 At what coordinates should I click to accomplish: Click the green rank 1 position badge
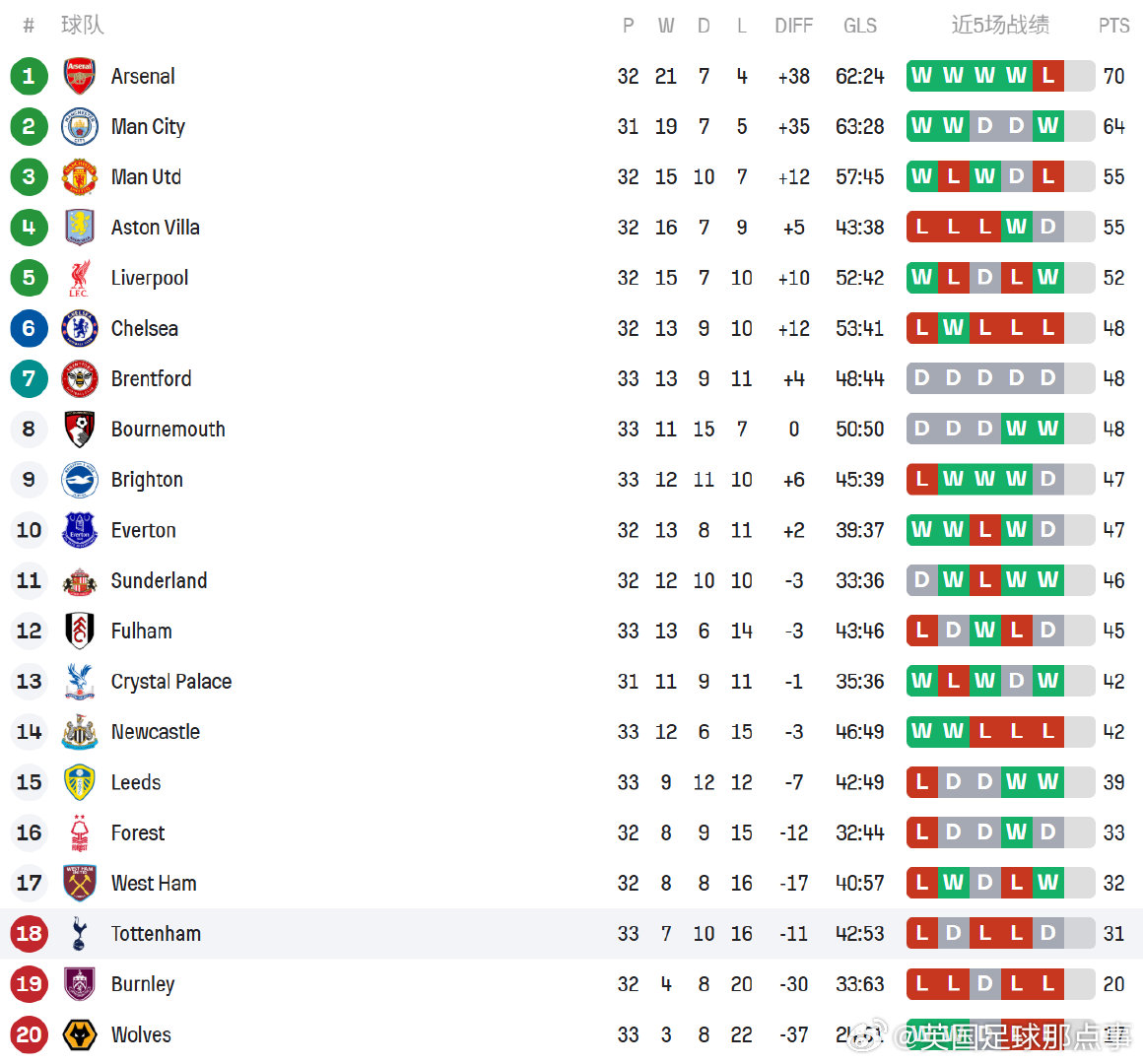point(29,76)
